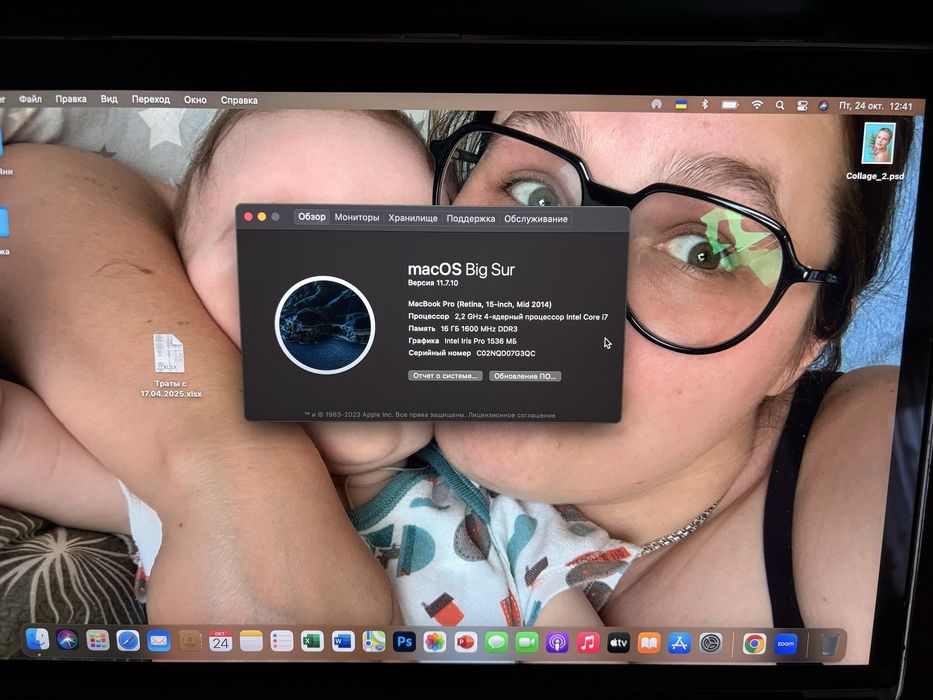Screen dimensions: 933x700
Task: Open Spotlight search magnifier icon
Action: [779, 105]
